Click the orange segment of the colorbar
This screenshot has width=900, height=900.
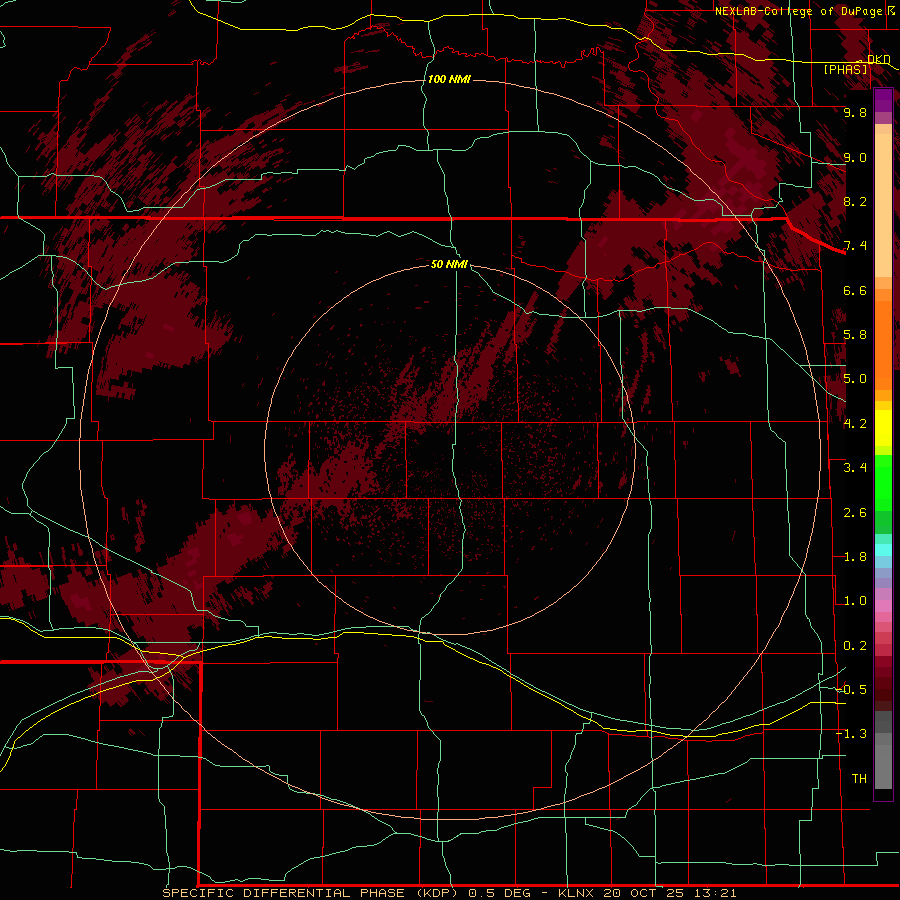(883, 346)
